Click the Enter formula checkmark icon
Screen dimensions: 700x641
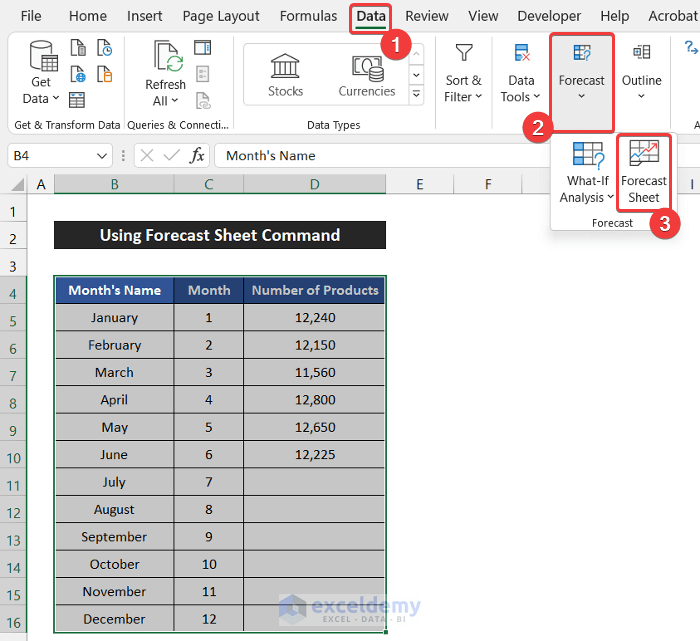(x=172, y=156)
